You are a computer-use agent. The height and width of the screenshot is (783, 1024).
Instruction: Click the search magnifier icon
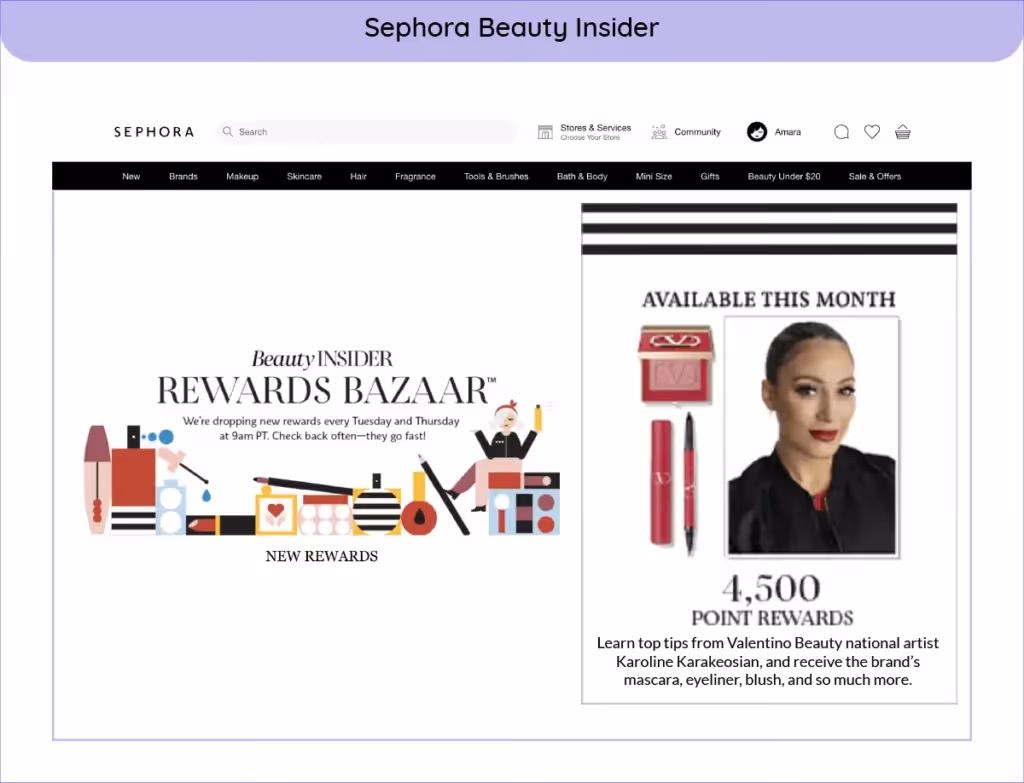tap(227, 131)
